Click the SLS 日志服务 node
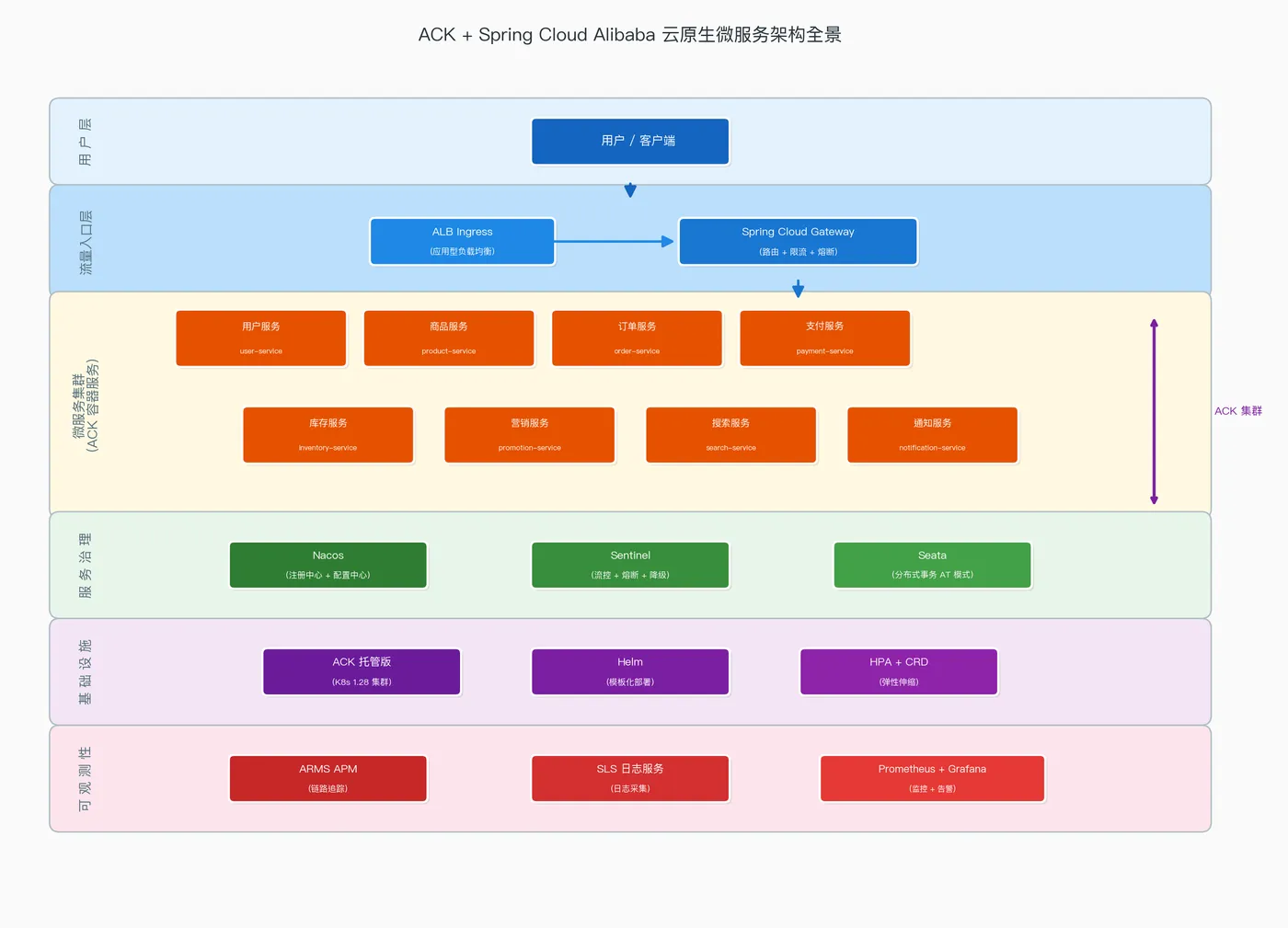 630,779
